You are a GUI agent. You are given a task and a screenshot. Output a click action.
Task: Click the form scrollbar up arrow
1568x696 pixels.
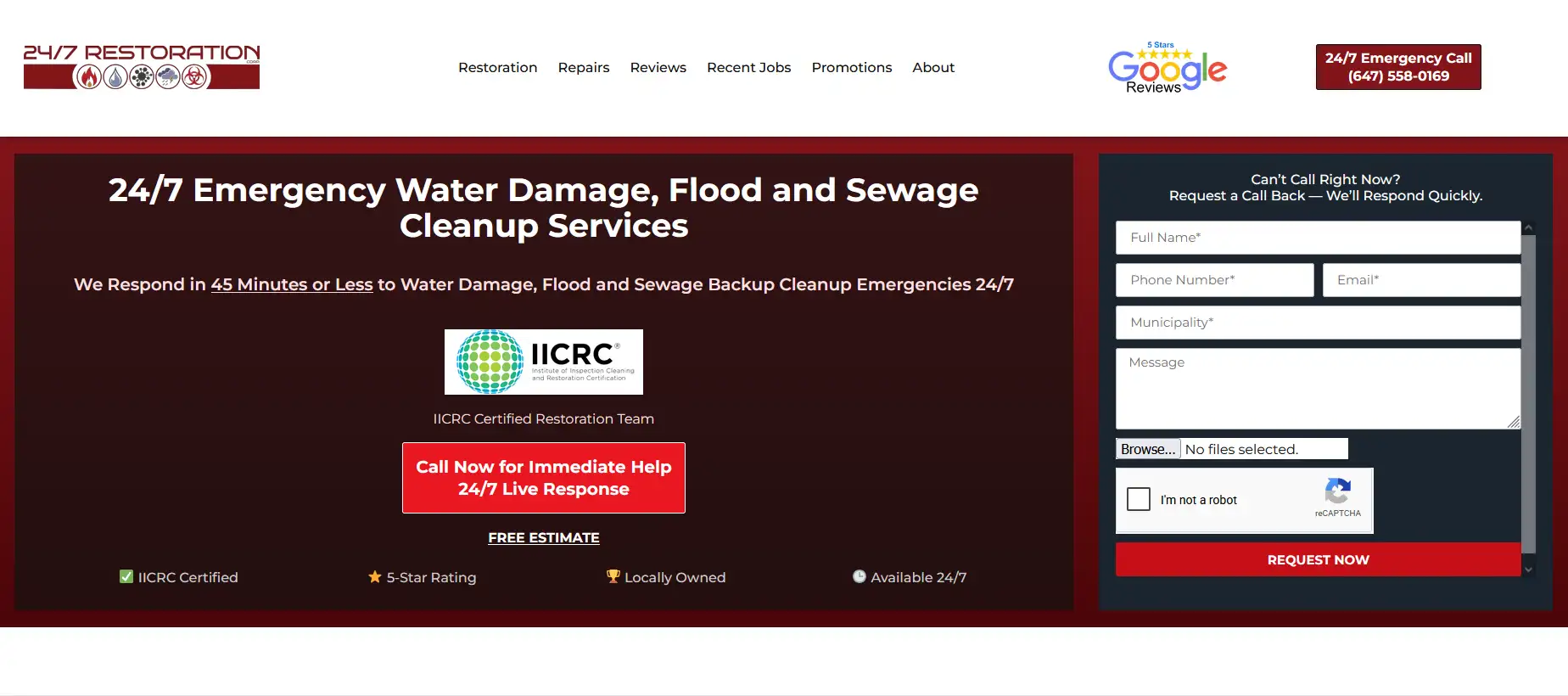[1529, 227]
